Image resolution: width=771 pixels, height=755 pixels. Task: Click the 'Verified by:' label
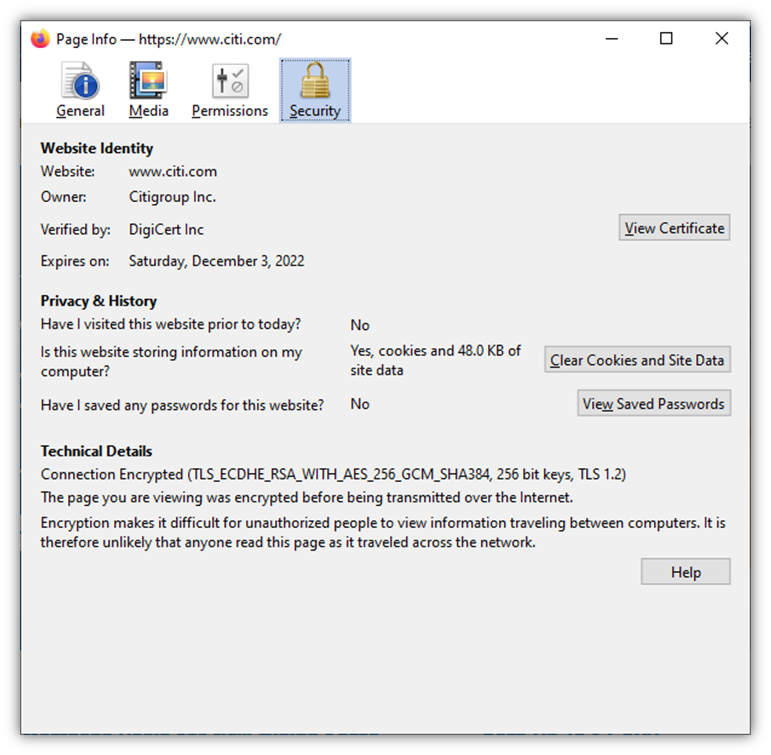pos(75,229)
